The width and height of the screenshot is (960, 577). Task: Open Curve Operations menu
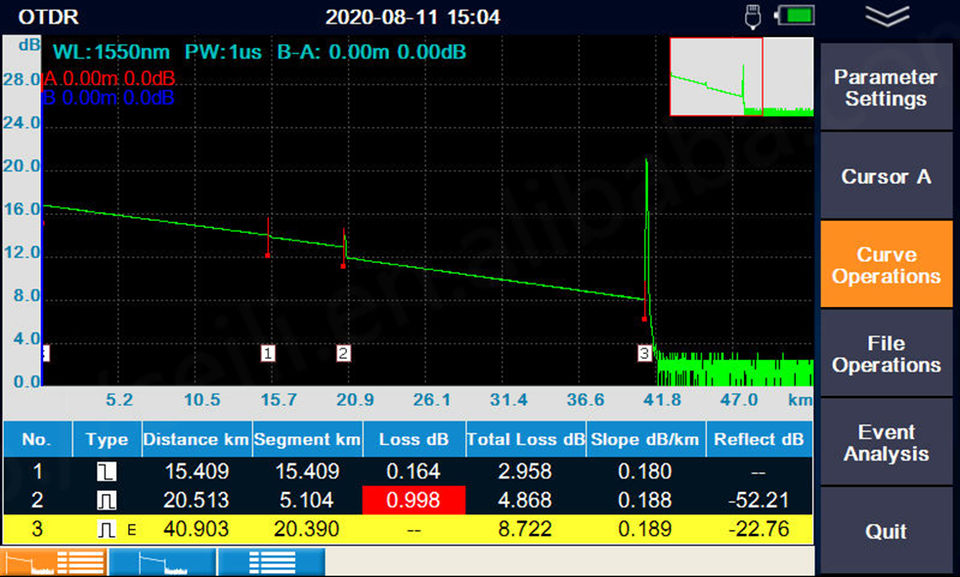[x=886, y=265]
